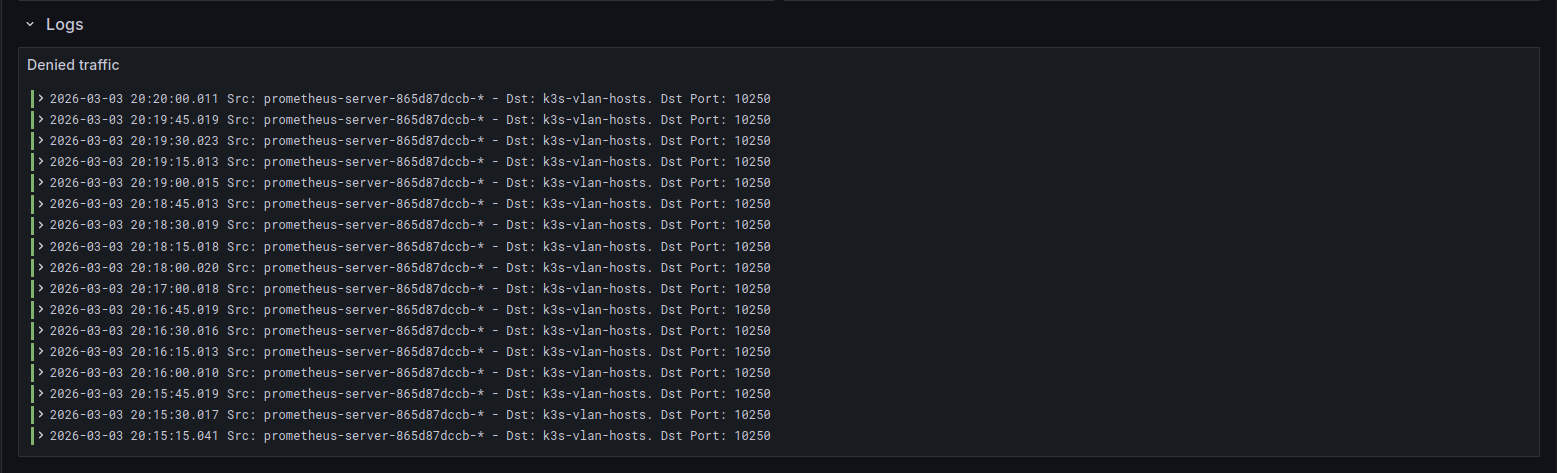Expand log line at 20:19:30.023

(x=41, y=140)
